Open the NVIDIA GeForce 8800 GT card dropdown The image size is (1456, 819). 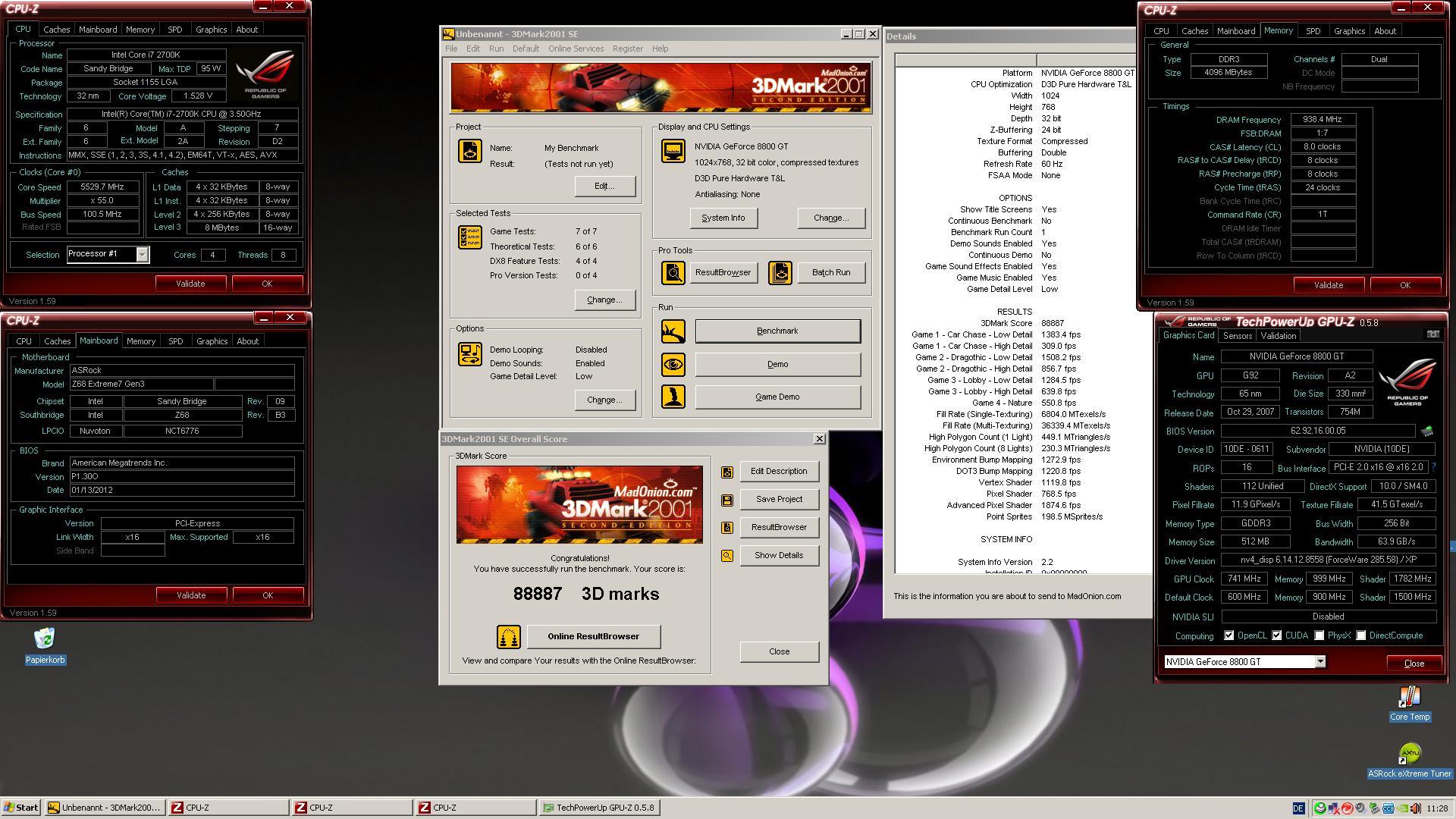pyautogui.click(x=1319, y=662)
